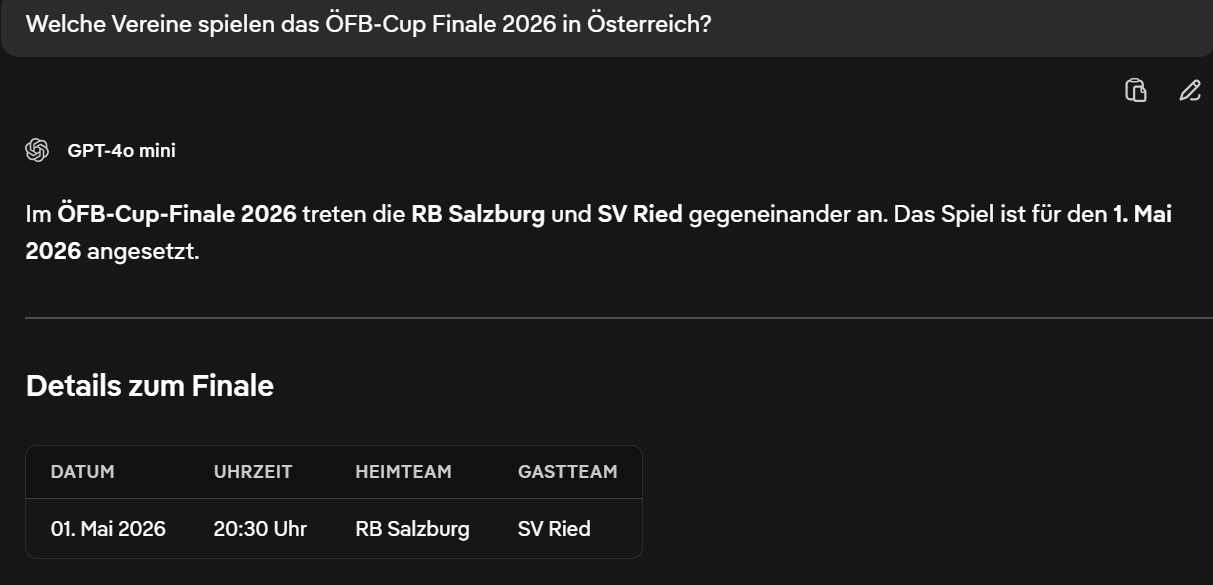This screenshot has height=585, width=1213.
Task: Click the Details zum Finale heading
Action: point(150,386)
